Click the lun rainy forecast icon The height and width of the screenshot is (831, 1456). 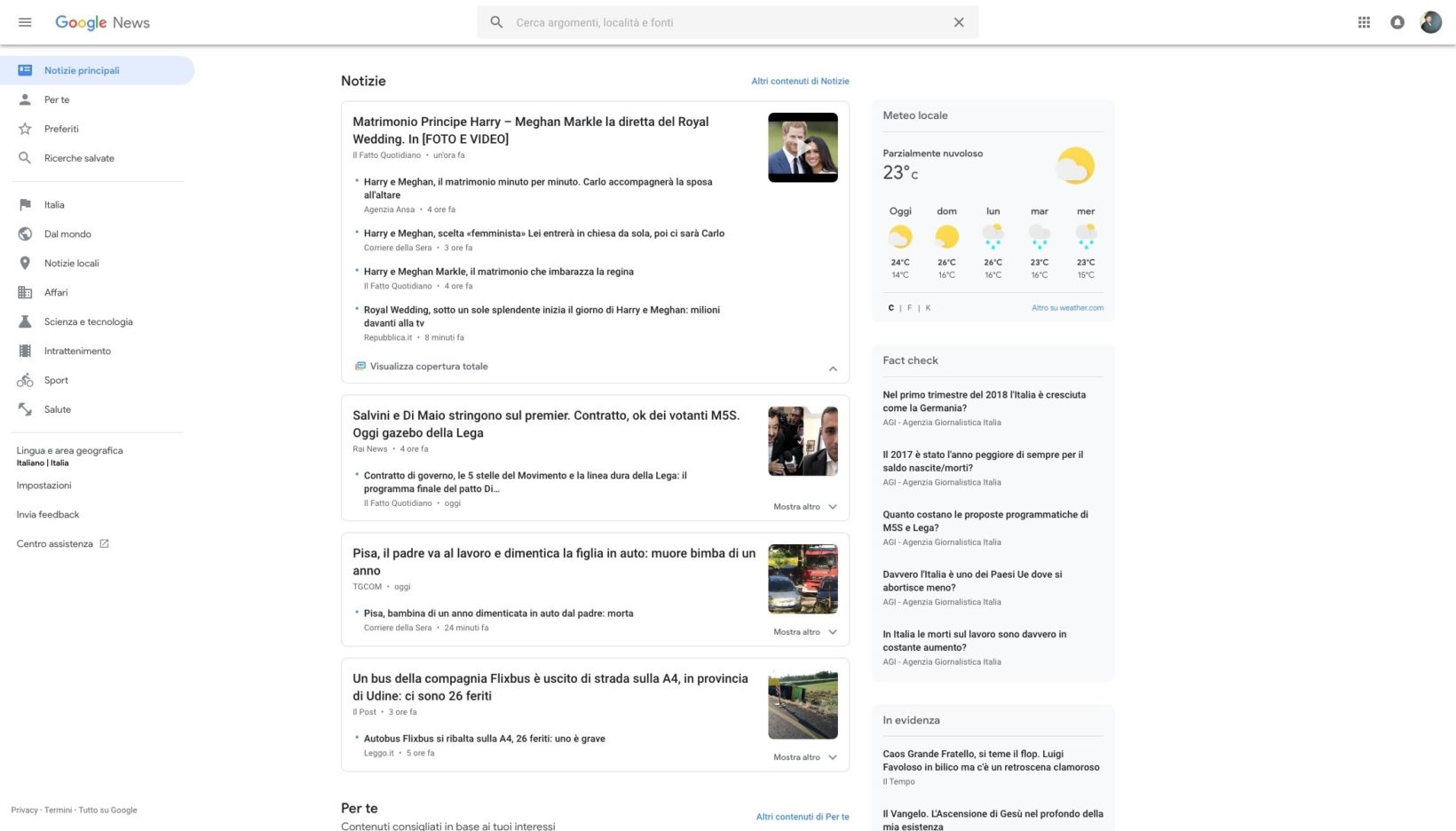point(993,237)
